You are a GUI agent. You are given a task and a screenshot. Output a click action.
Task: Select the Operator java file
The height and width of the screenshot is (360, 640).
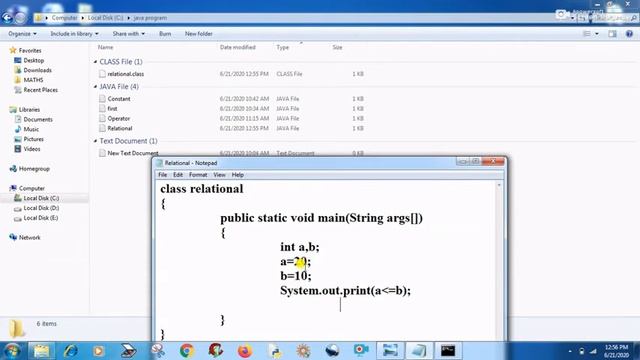(118, 118)
